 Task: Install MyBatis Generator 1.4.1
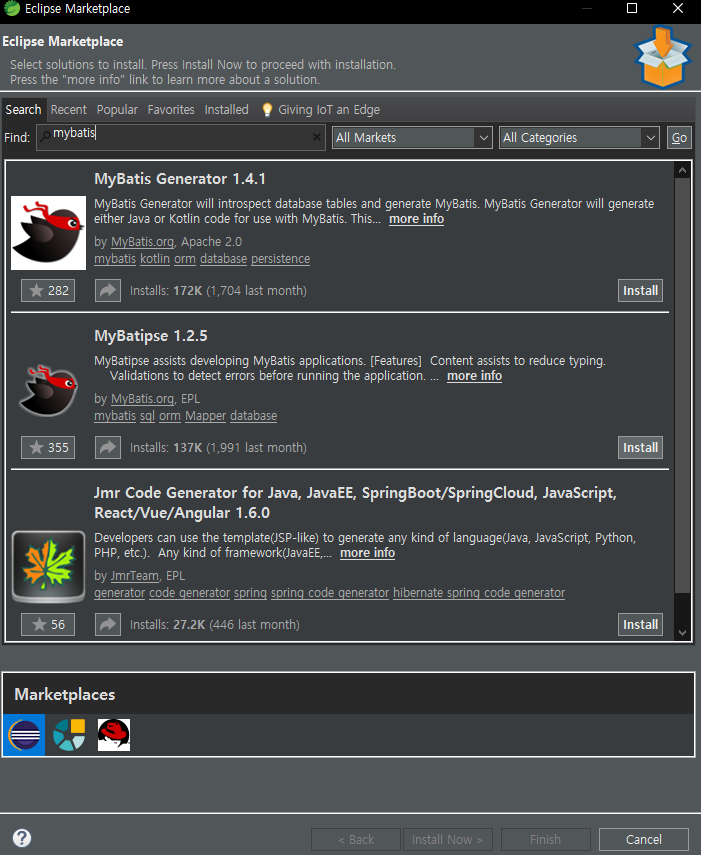coord(640,291)
